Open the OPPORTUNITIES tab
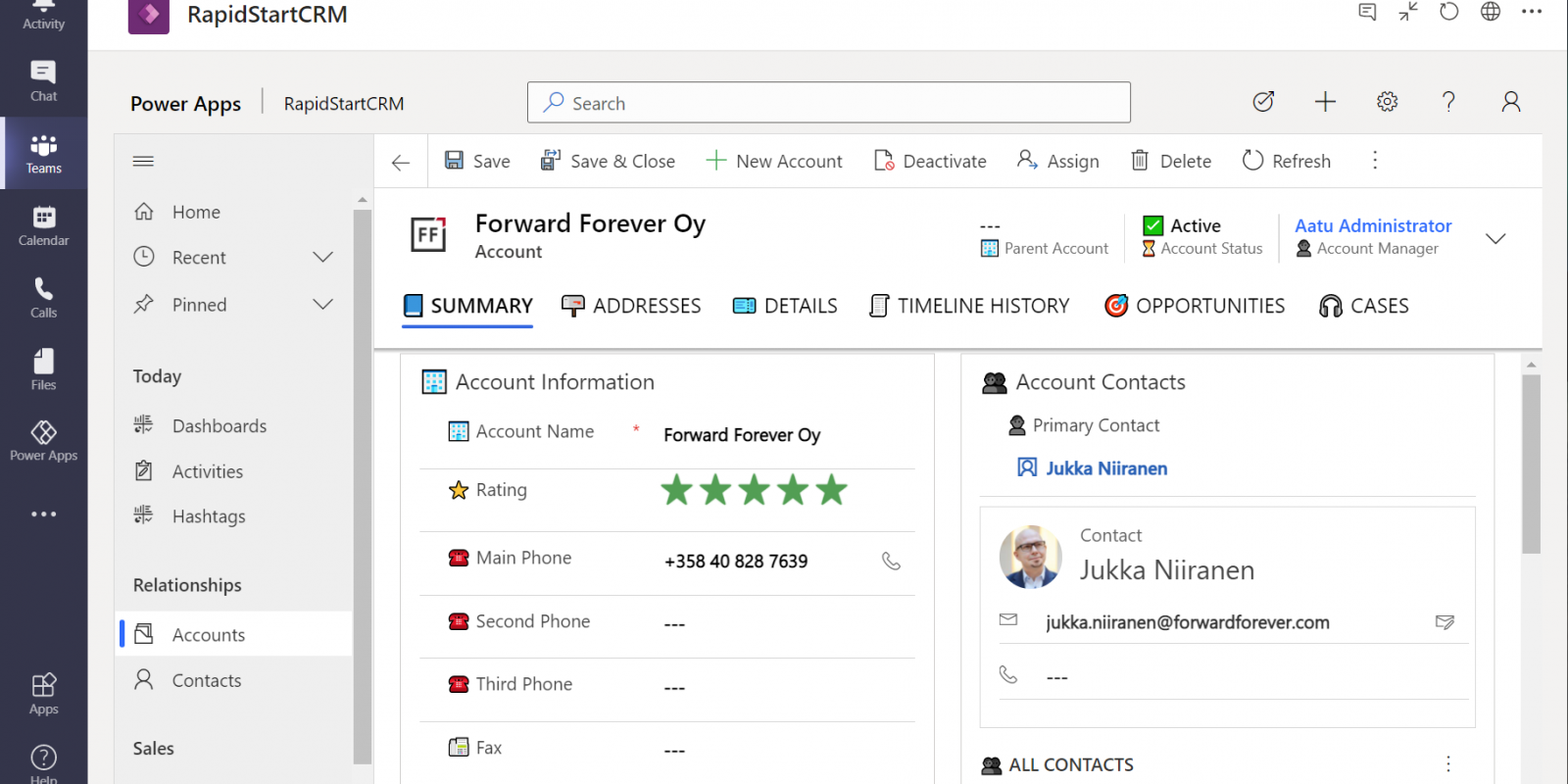This screenshot has height=784, width=1568. (x=1195, y=306)
